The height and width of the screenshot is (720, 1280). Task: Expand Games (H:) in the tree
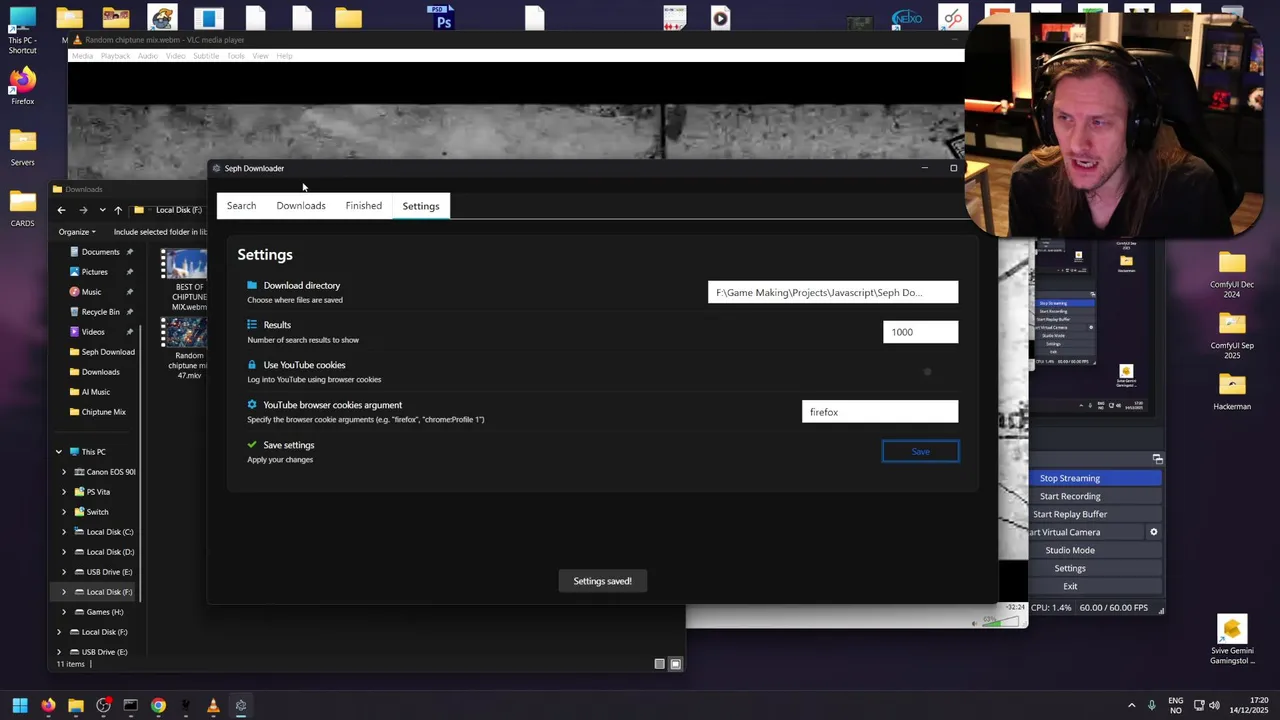[64, 612]
